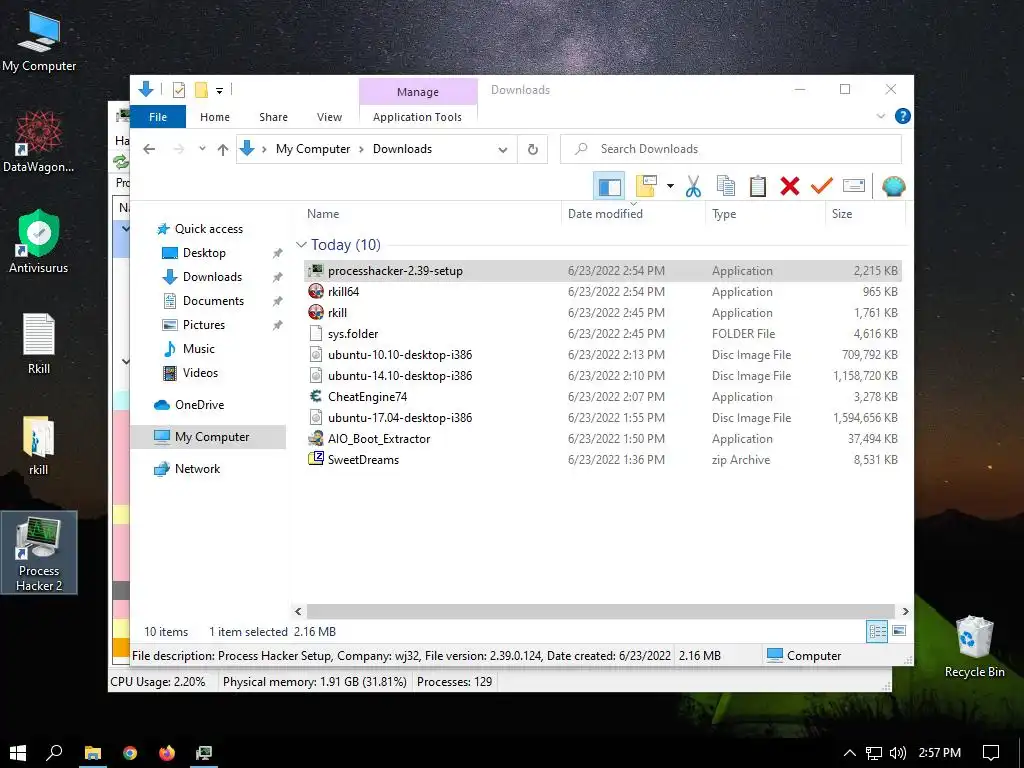Click the orange checkmark Properties icon
The height and width of the screenshot is (768, 1024).
click(822, 187)
